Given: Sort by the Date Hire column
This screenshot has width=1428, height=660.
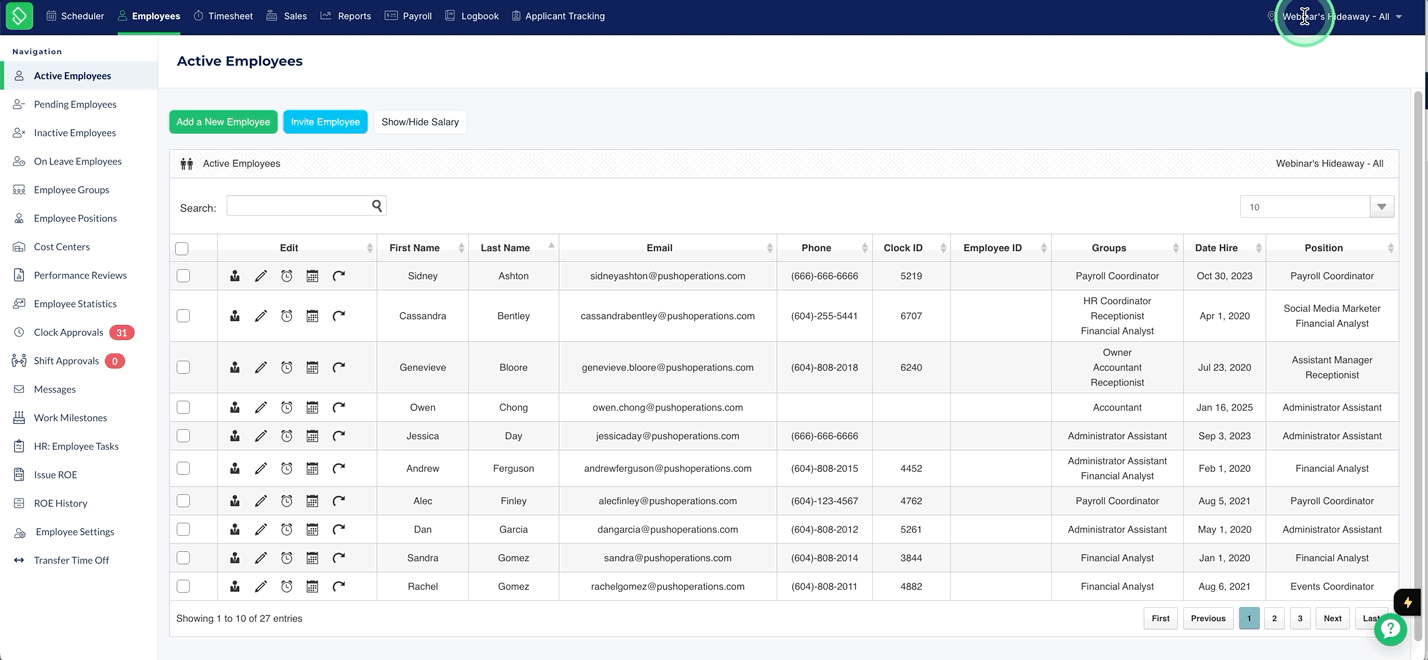Looking at the screenshot, I should coord(1225,248).
